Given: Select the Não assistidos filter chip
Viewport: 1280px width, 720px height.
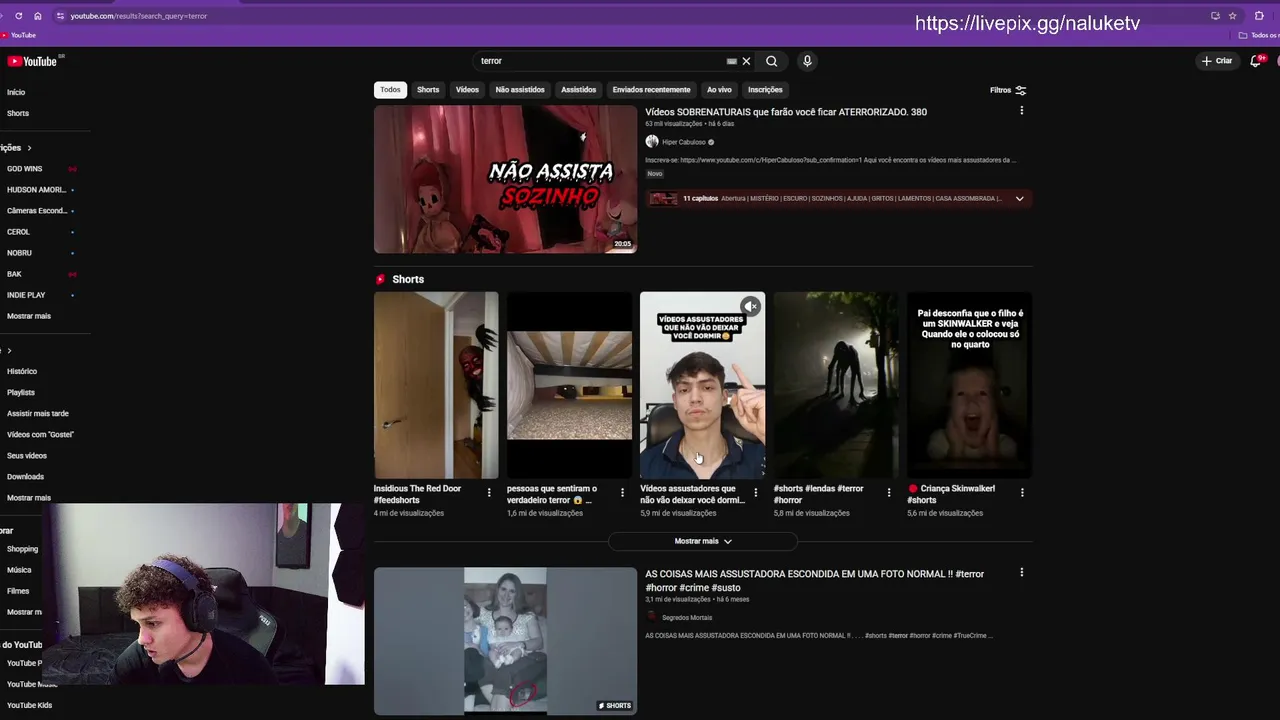Looking at the screenshot, I should tap(520, 90).
